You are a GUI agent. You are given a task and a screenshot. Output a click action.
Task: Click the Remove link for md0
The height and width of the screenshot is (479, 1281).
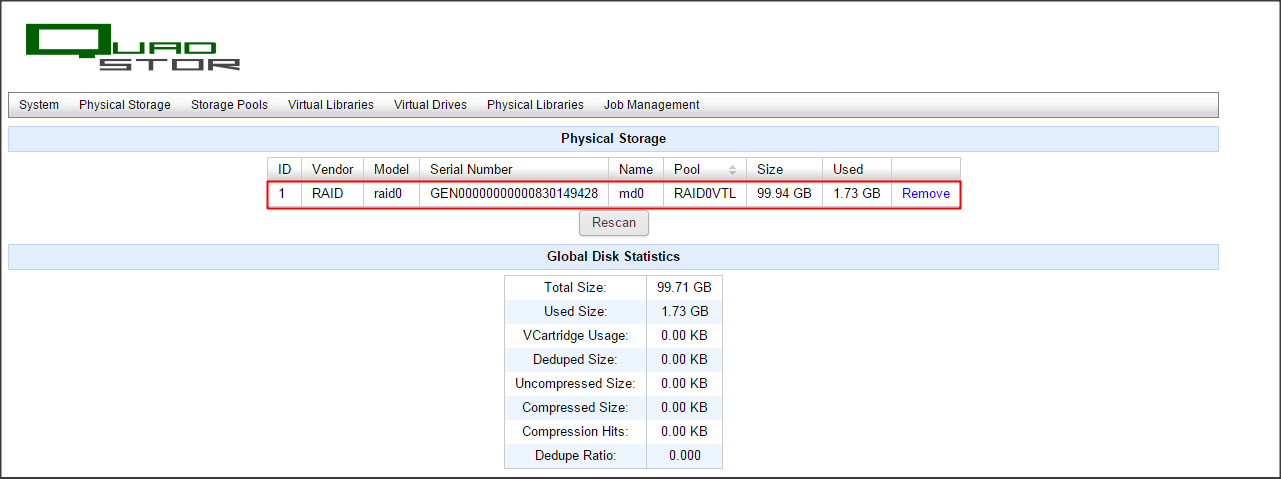point(926,194)
